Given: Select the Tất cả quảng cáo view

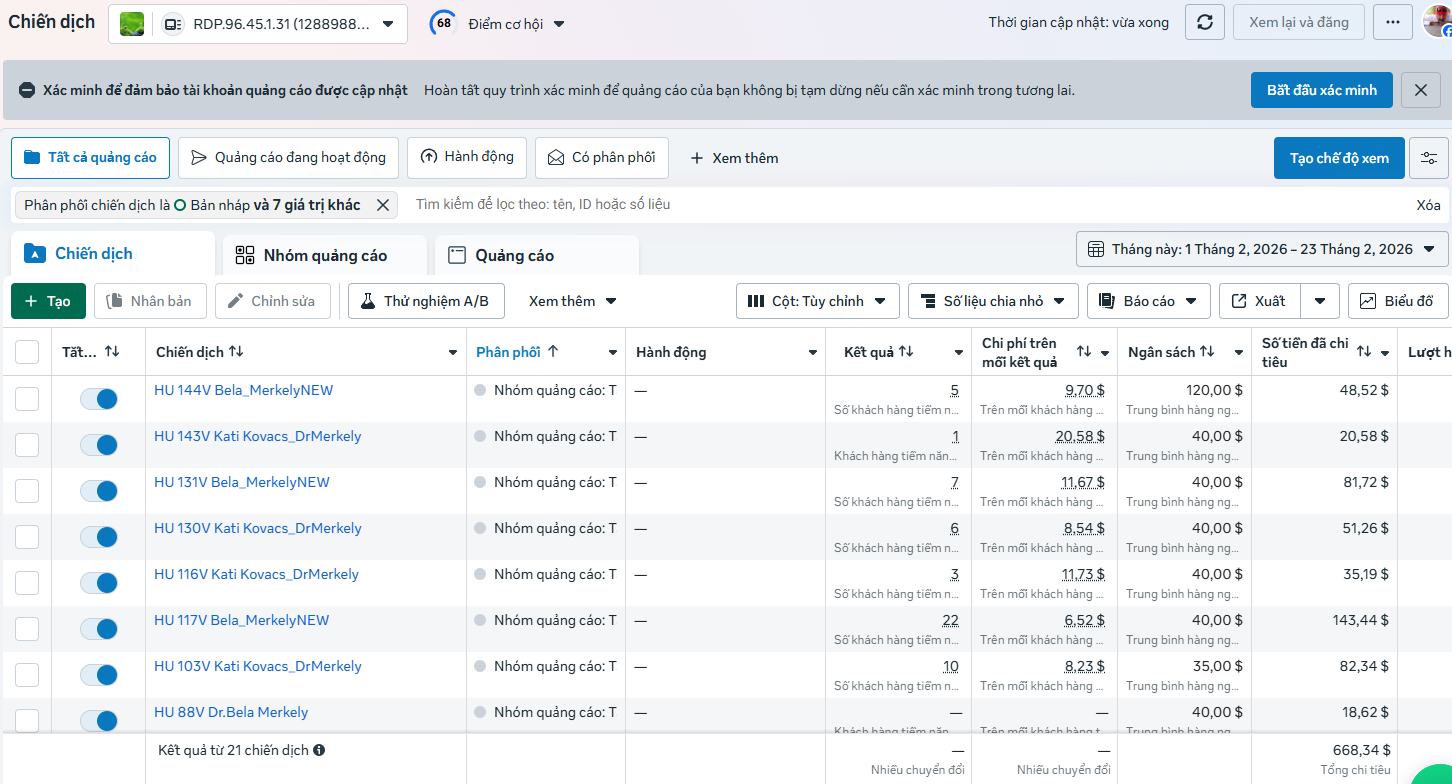Looking at the screenshot, I should coord(91,158).
